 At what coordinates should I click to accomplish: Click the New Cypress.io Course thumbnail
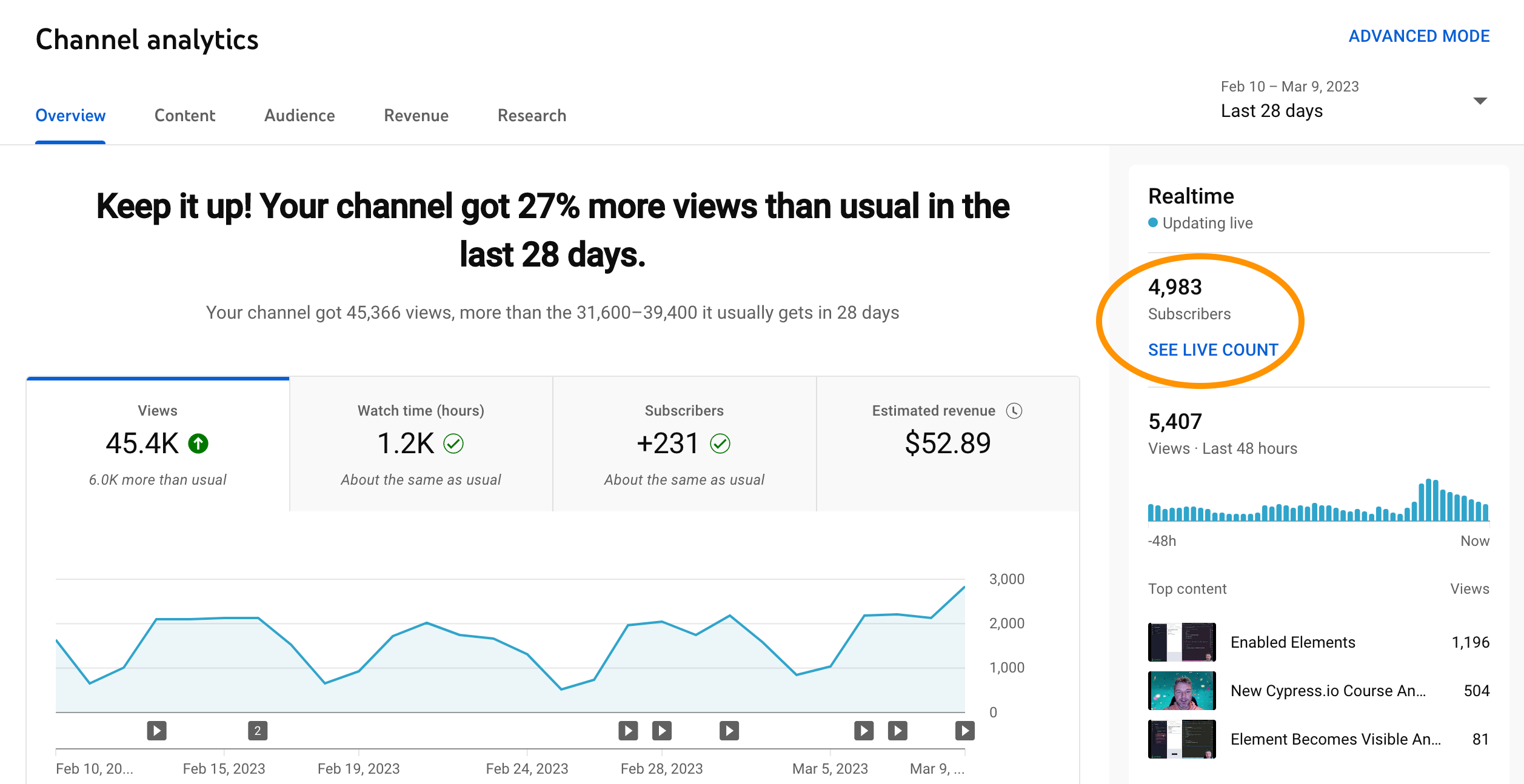pyautogui.click(x=1181, y=691)
